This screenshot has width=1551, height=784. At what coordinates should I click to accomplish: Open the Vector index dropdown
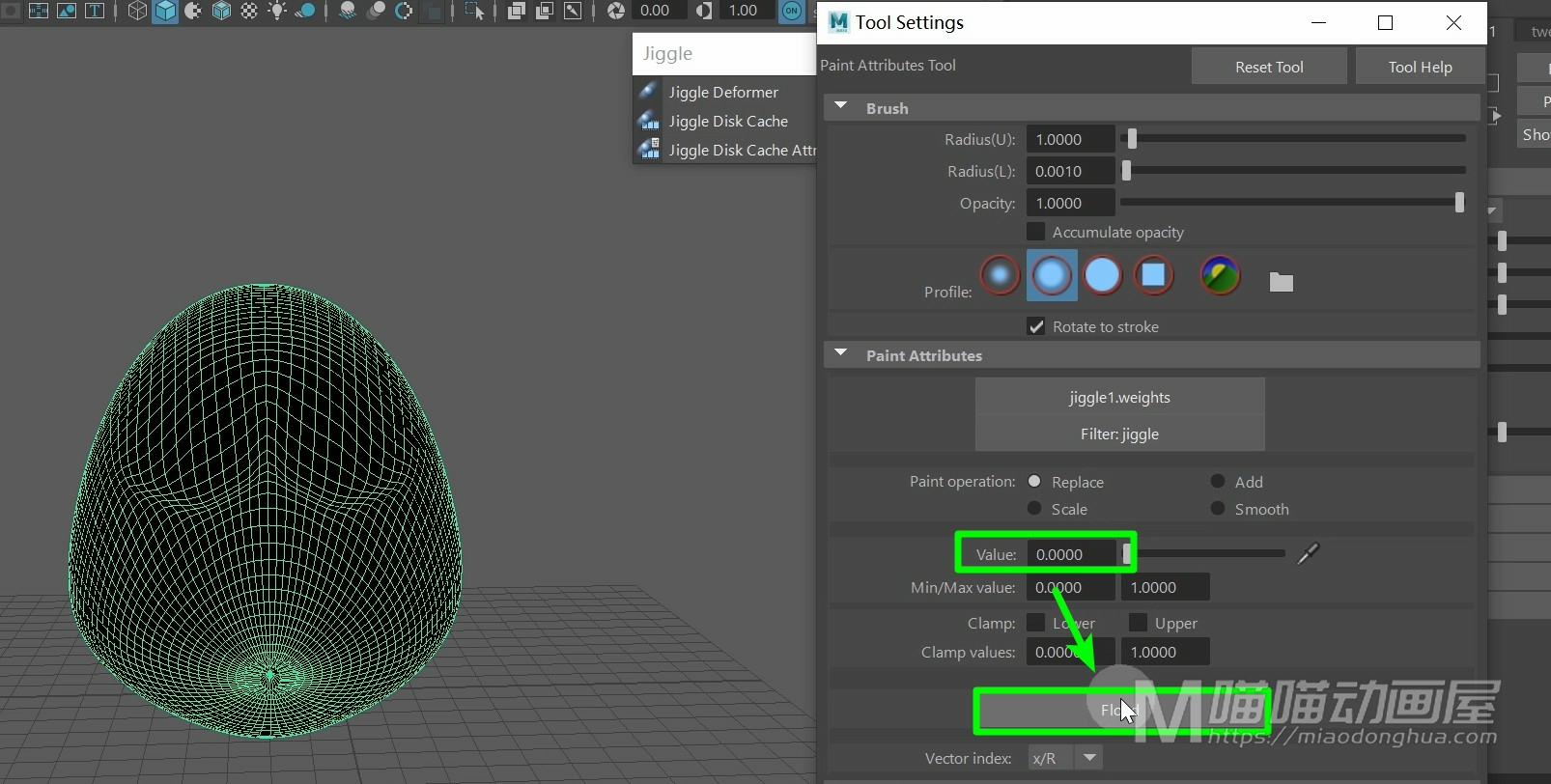pyautogui.click(x=1089, y=758)
